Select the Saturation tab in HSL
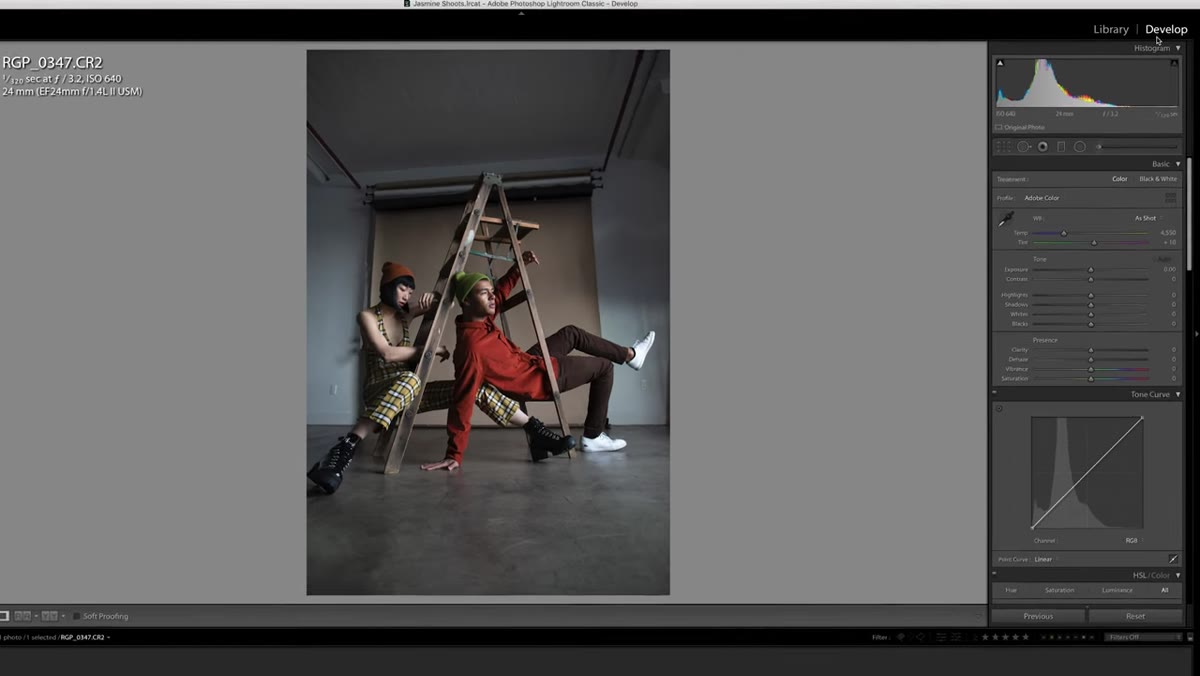Viewport: 1200px width, 676px height. 1059,590
